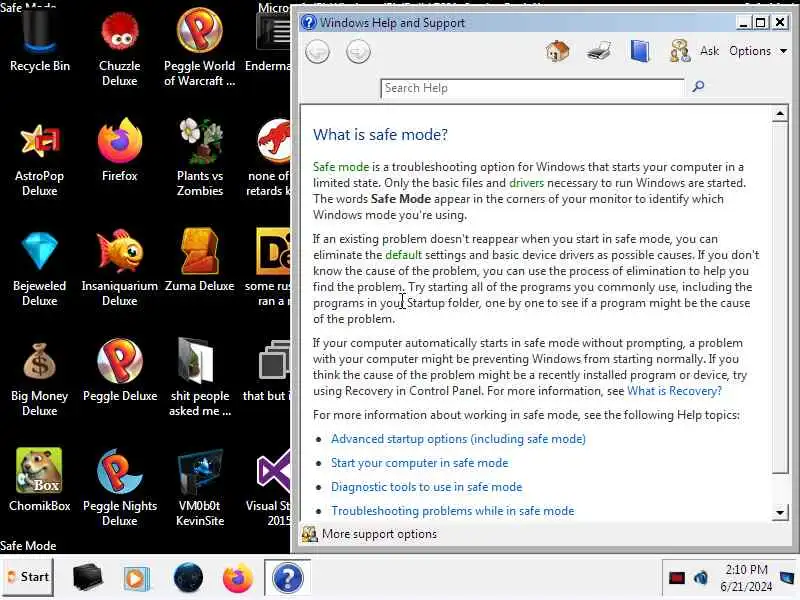800x600 pixels.
Task: Click the help scrollbar down arrow
Action: point(780,512)
